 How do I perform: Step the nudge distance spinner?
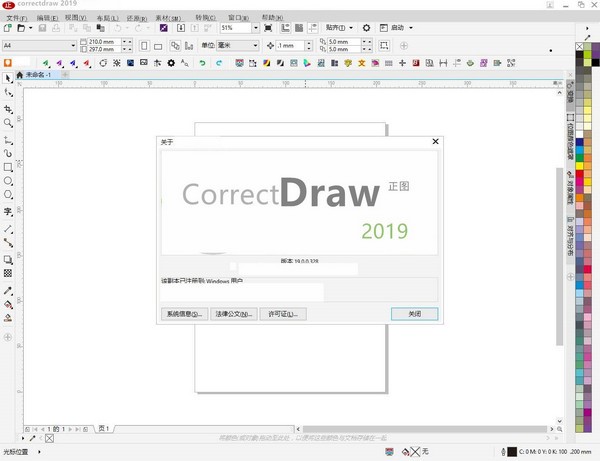click(309, 46)
